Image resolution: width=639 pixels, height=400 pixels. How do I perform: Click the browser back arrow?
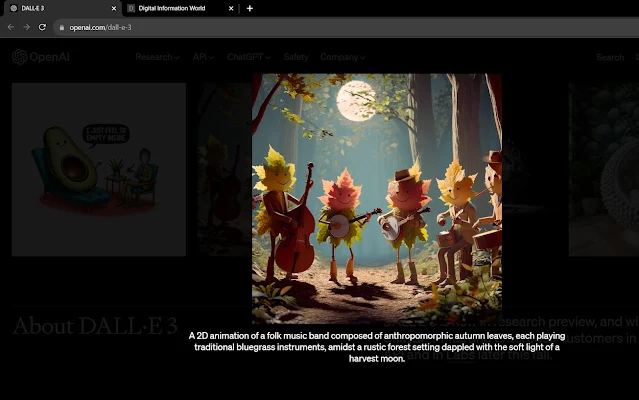(x=11, y=27)
